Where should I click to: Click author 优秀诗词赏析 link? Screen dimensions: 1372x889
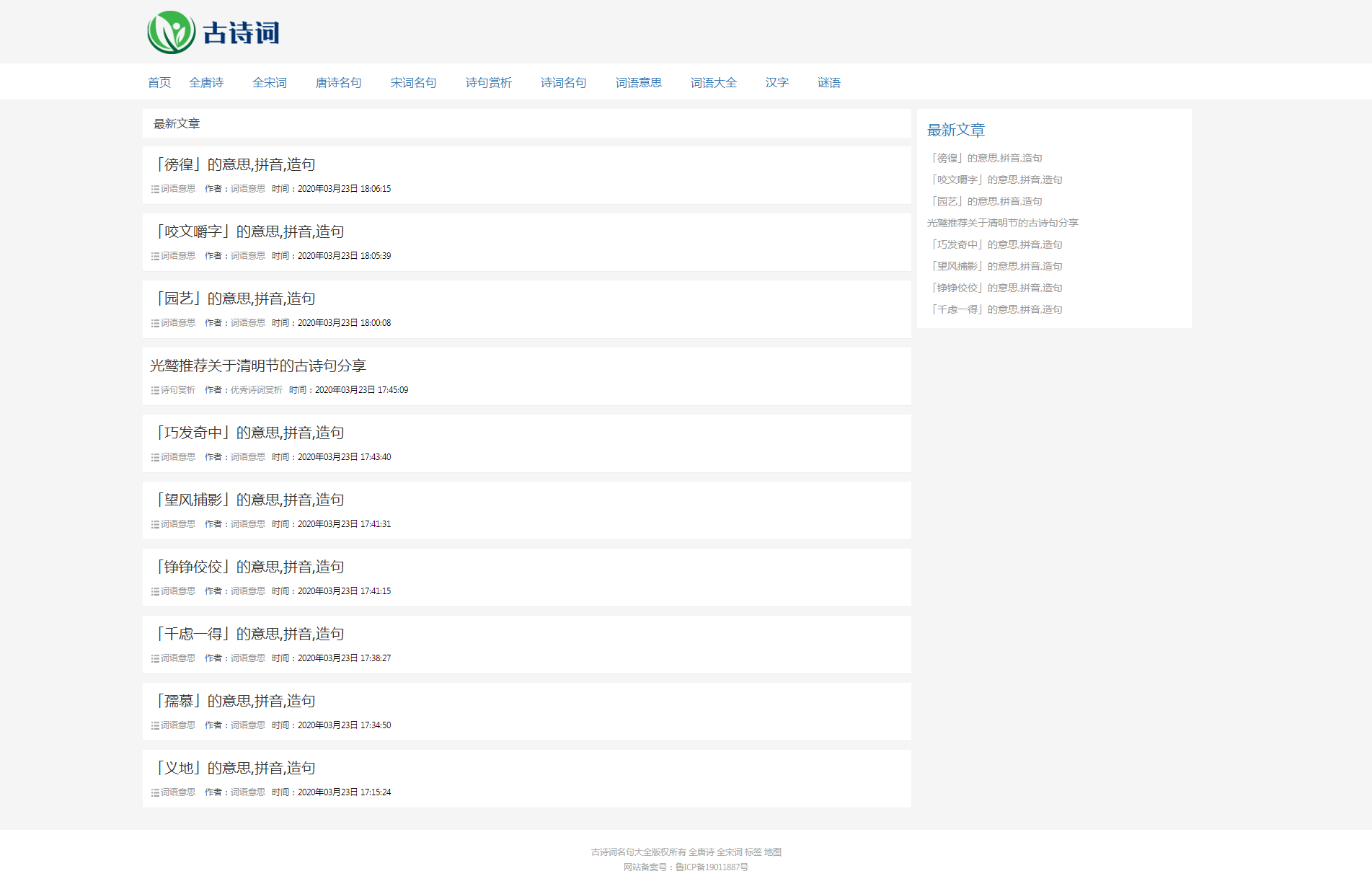pyautogui.click(x=257, y=390)
